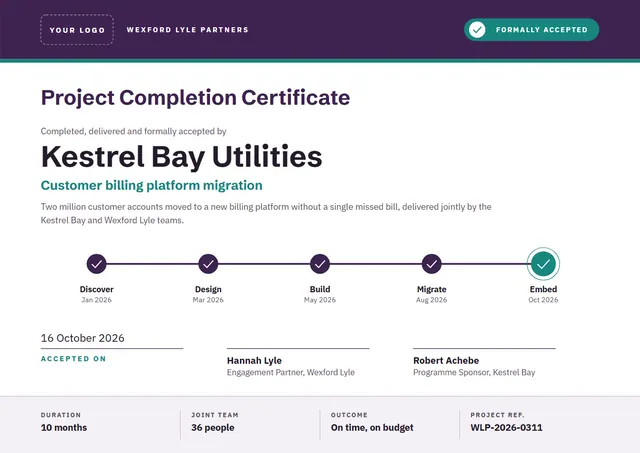Click the Design label under timeline
640x453 pixels.
(208, 289)
